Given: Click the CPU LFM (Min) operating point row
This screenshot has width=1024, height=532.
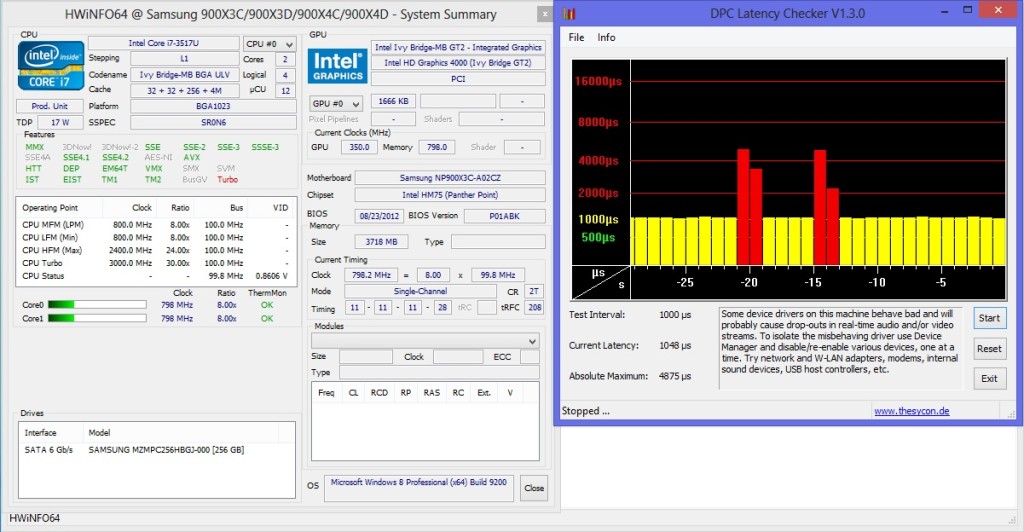Looking at the screenshot, I should point(155,238).
